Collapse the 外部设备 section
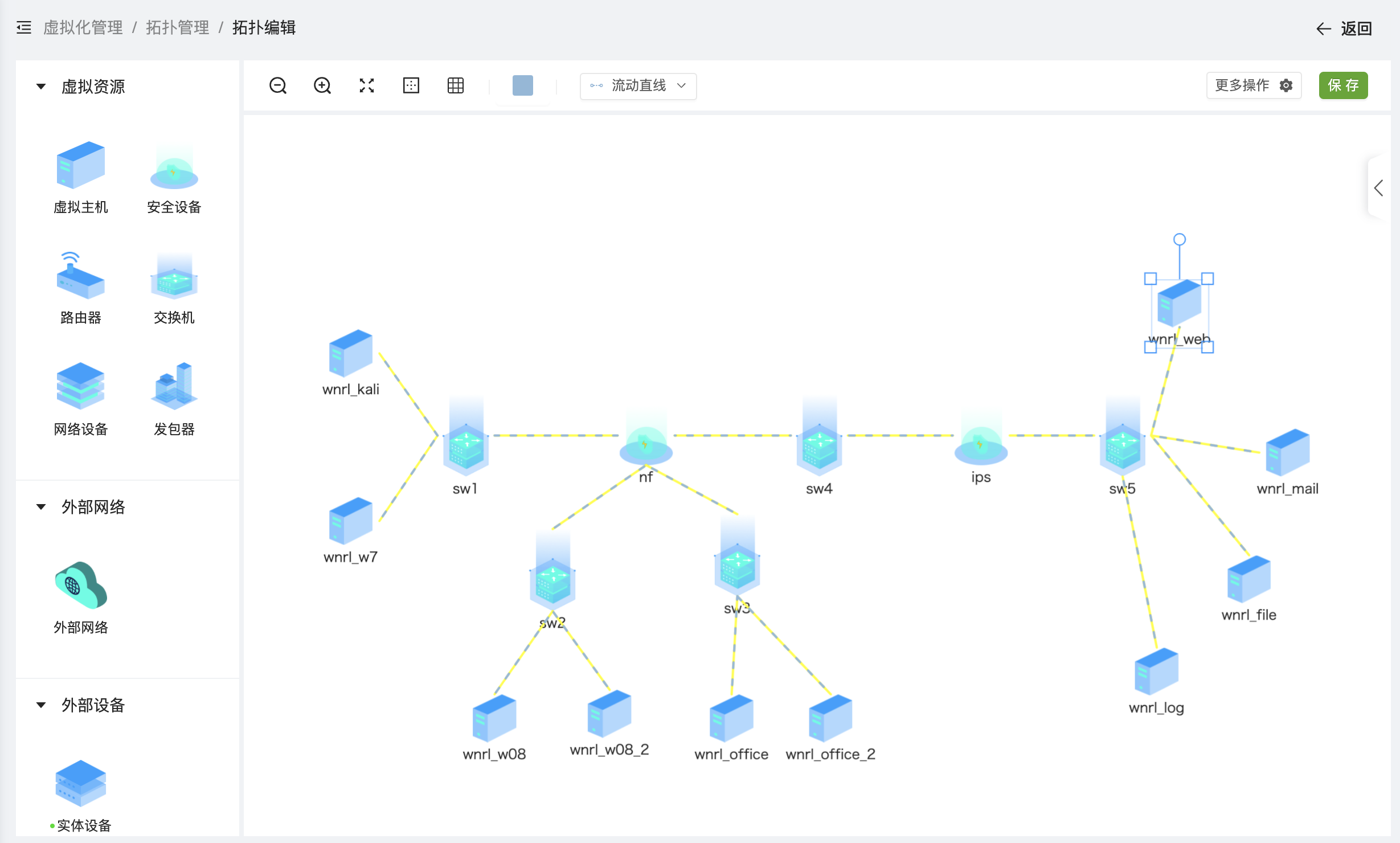The width and height of the screenshot is (1400, 843). pos(41,705)
